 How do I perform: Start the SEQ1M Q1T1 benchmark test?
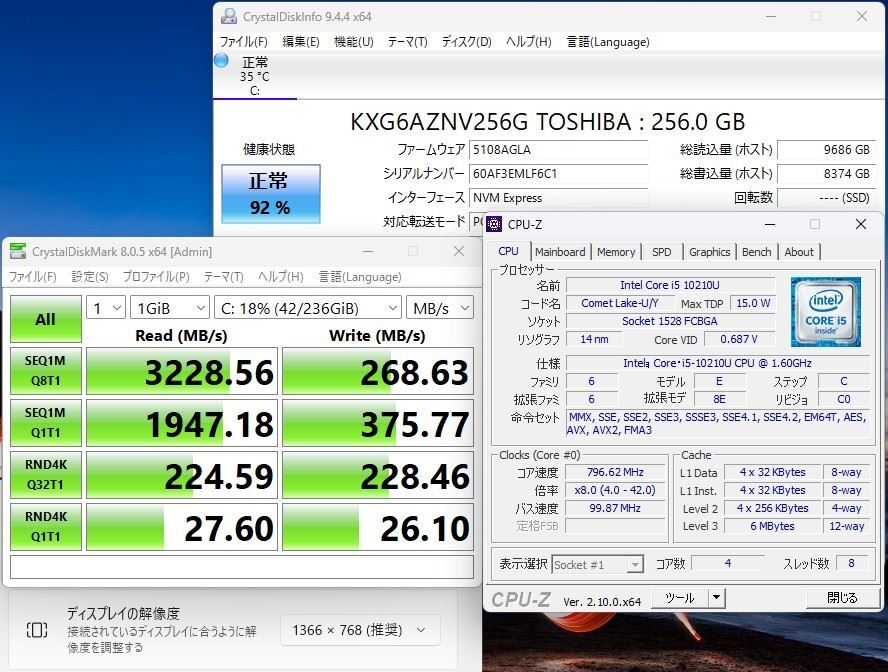coord(45,423)
